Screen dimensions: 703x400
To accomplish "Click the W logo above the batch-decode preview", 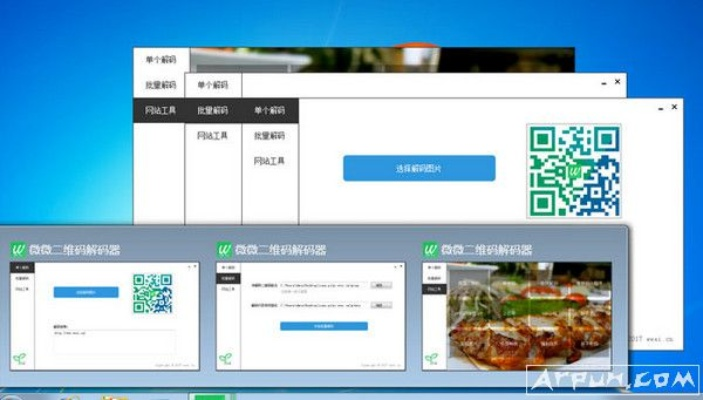I will click(224, 250).
